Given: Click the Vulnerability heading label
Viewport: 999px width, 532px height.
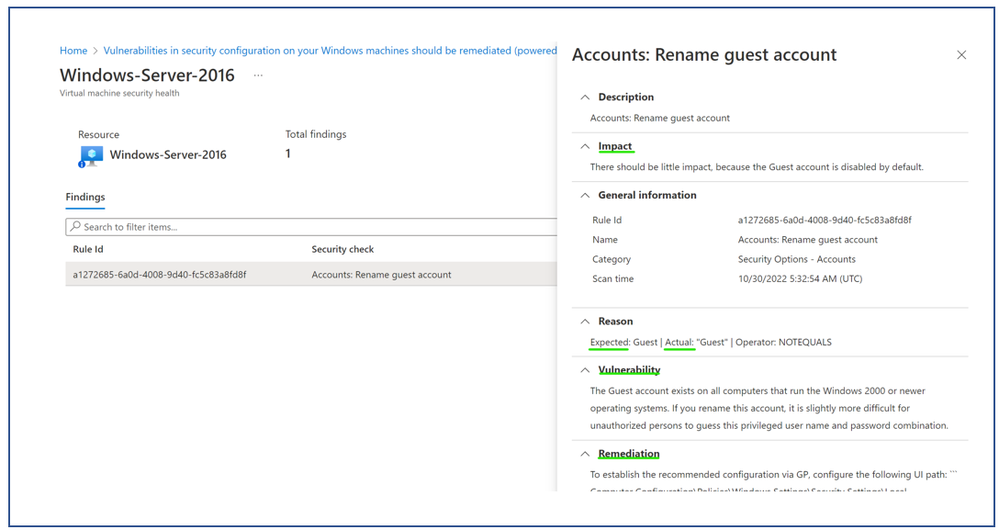Looking at the screenshot, I should click(629, 370).
